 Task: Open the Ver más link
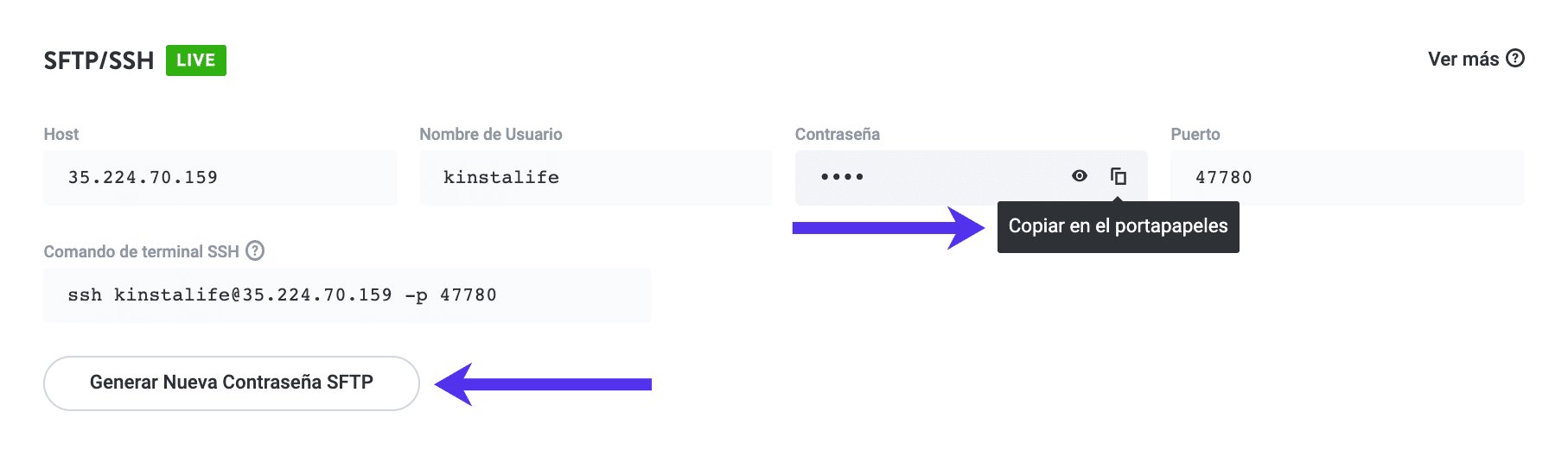click(1463, 60)
